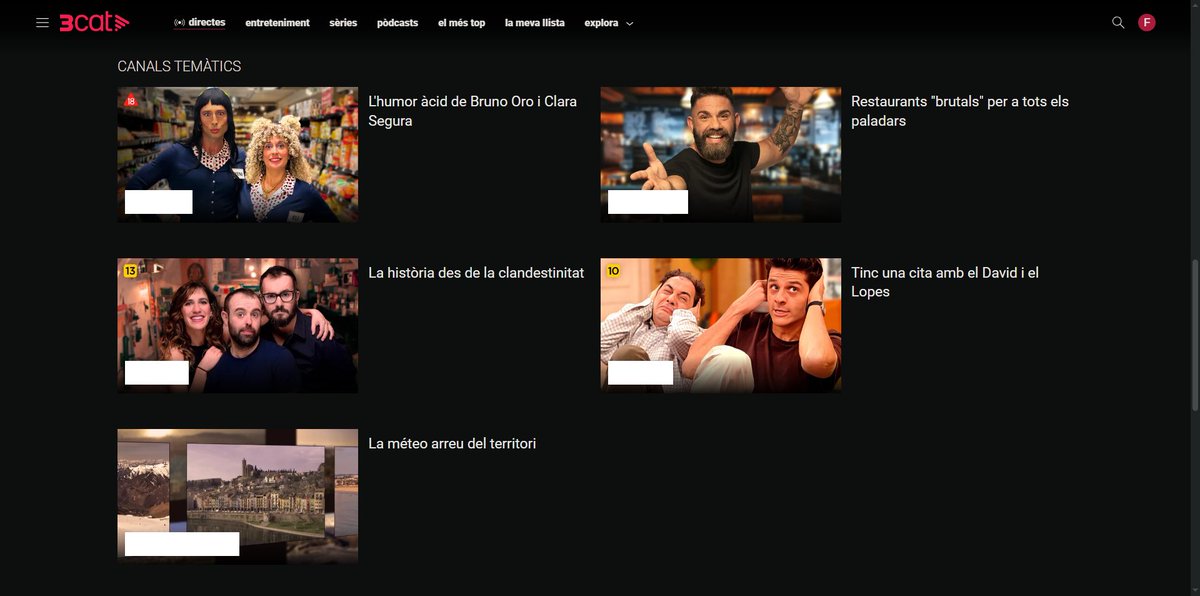Click the title Restaurants "brutals" per a tots

[x=960, y=111]
